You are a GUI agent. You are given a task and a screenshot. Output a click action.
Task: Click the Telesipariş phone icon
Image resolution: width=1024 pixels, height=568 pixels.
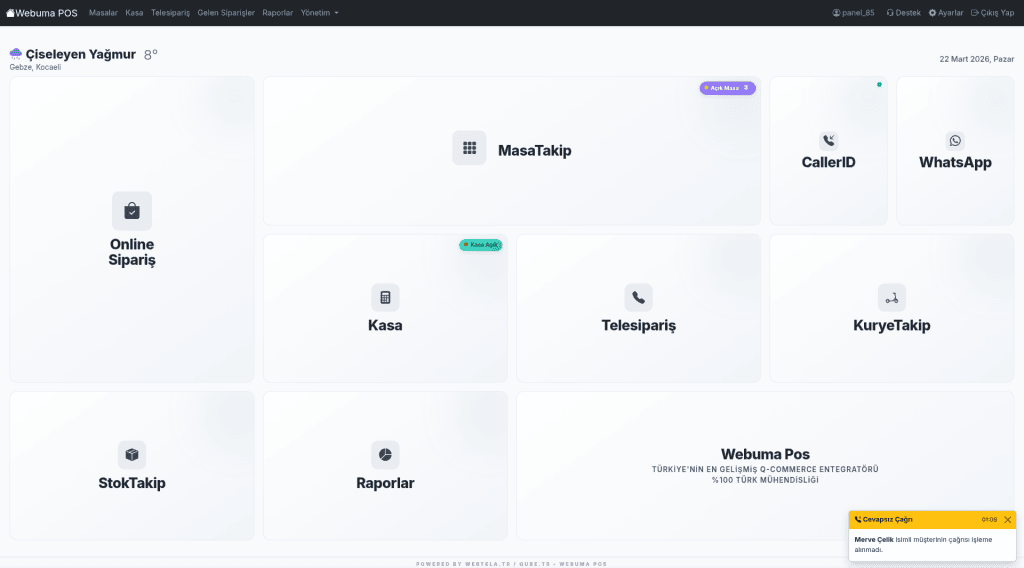(x=638, y=298)
